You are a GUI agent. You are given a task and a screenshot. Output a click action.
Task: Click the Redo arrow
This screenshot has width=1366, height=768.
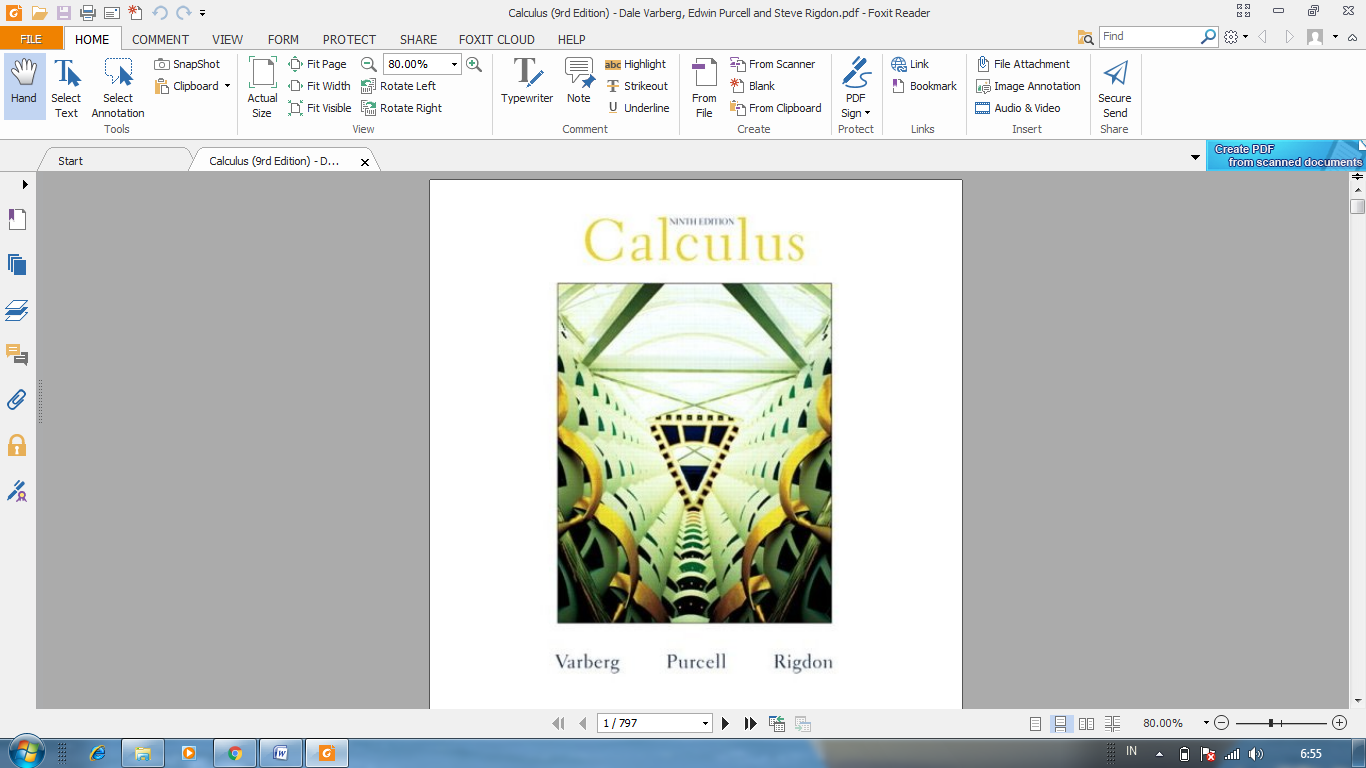[x=183, y=13]
